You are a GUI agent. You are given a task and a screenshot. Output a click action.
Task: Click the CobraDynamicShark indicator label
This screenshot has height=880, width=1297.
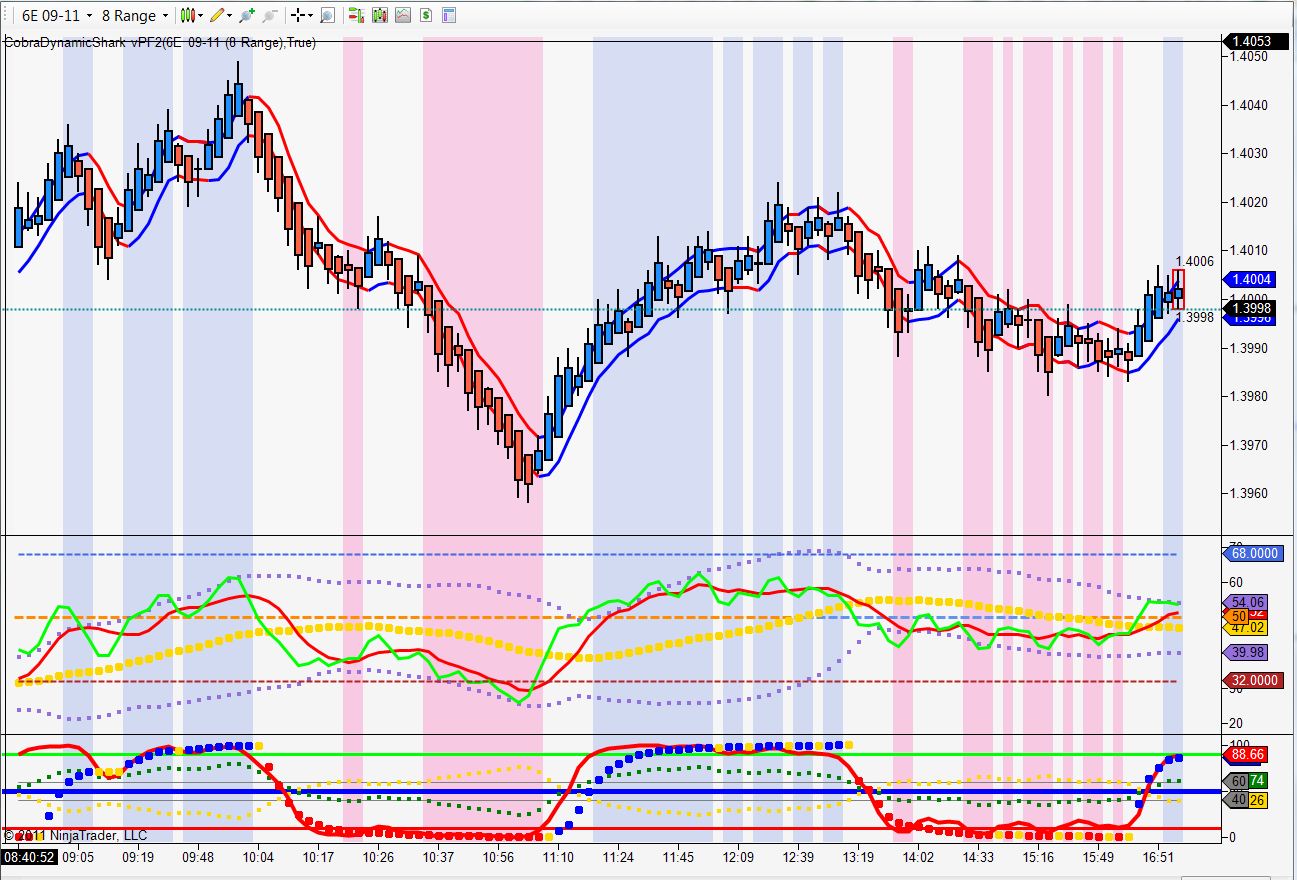159,42
